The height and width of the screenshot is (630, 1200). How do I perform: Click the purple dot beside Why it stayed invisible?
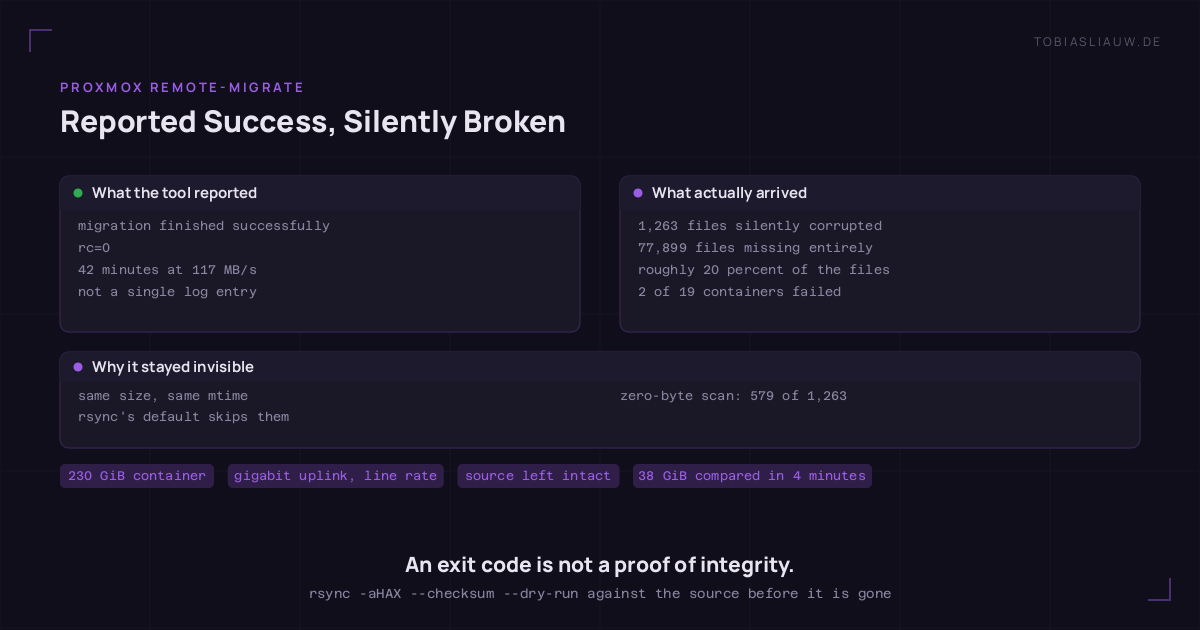[78, 367]
